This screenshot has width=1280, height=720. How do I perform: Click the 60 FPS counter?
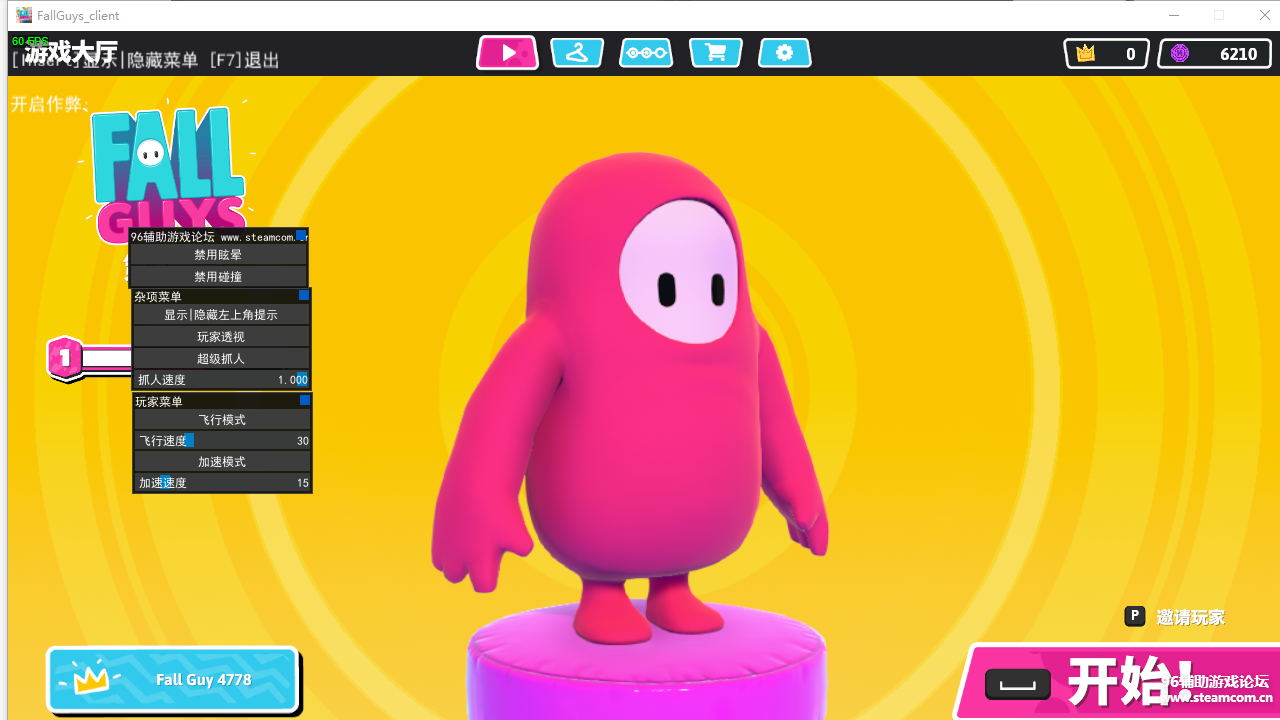[x=30, y=41]
